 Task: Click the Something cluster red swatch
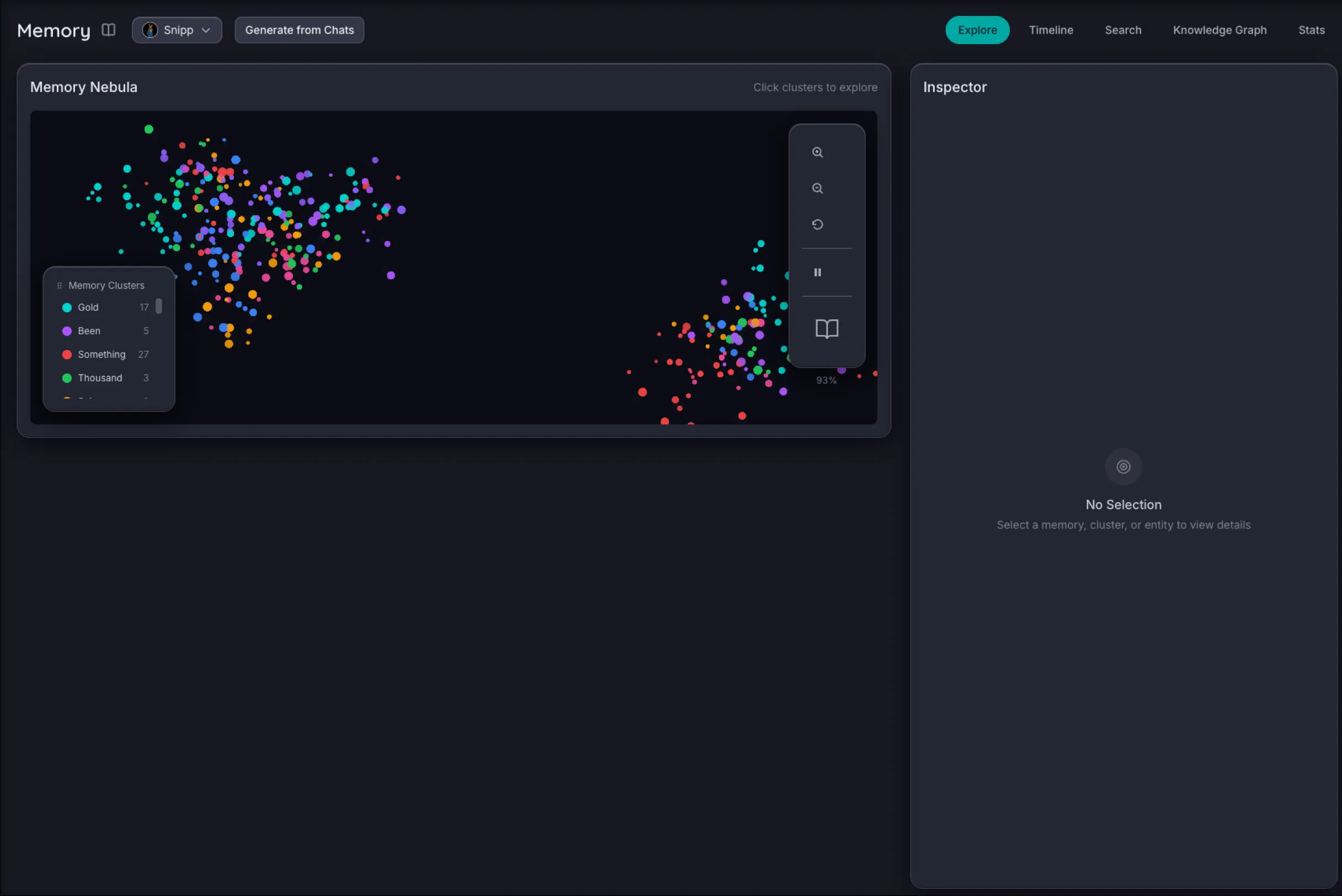(x=67, y=354)
